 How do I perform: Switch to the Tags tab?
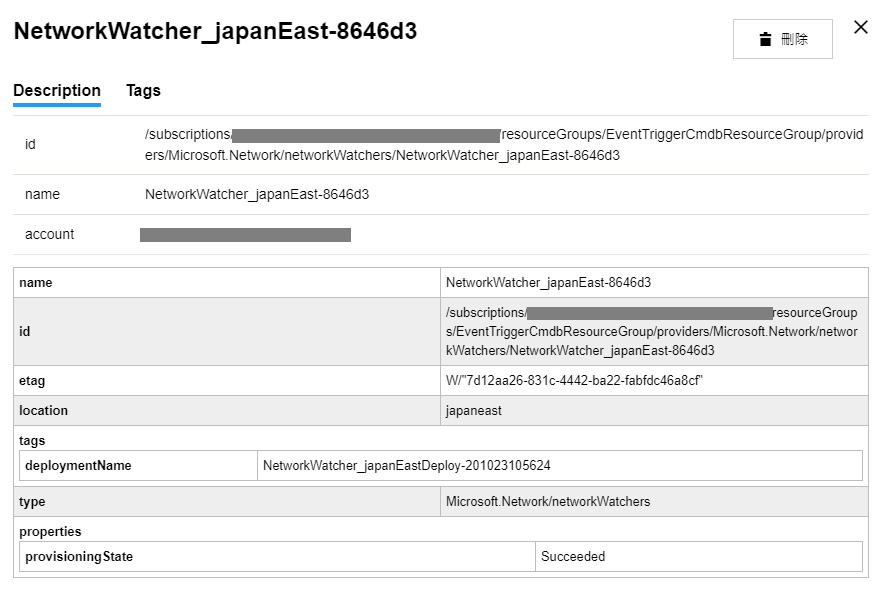tap(143, 90)
